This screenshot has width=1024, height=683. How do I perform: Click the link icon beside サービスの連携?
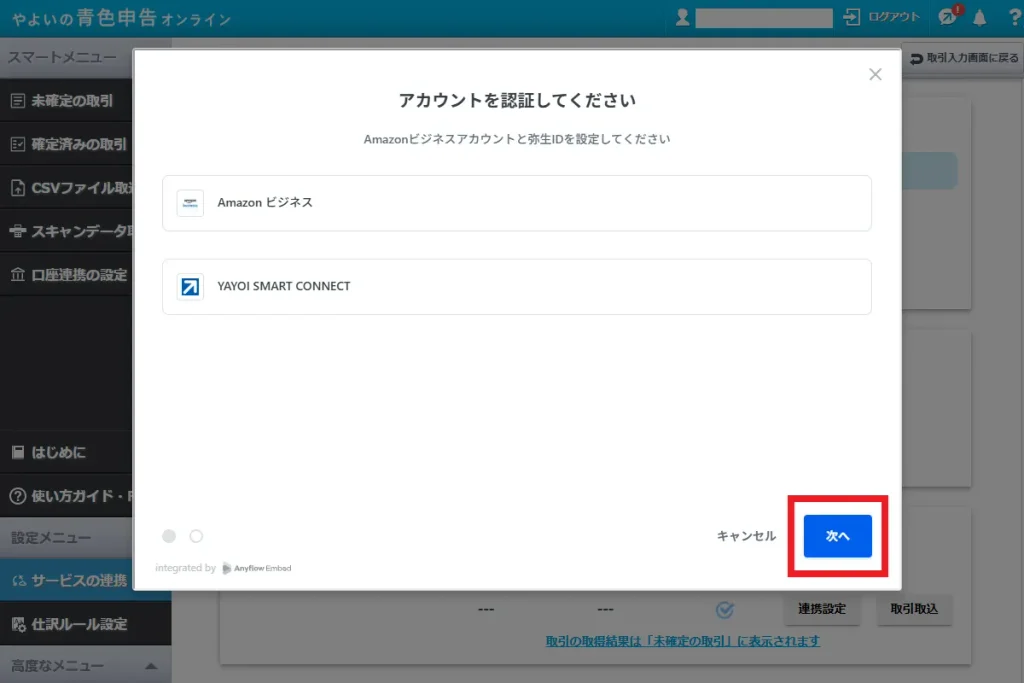pos(18,580)
